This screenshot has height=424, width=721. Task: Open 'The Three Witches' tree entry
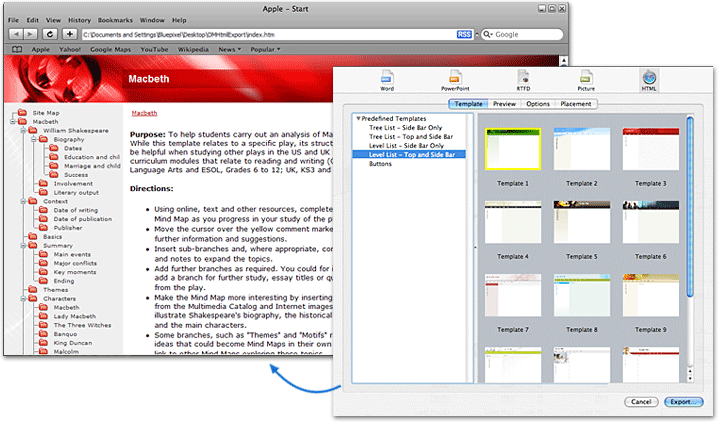click(82, 325)
